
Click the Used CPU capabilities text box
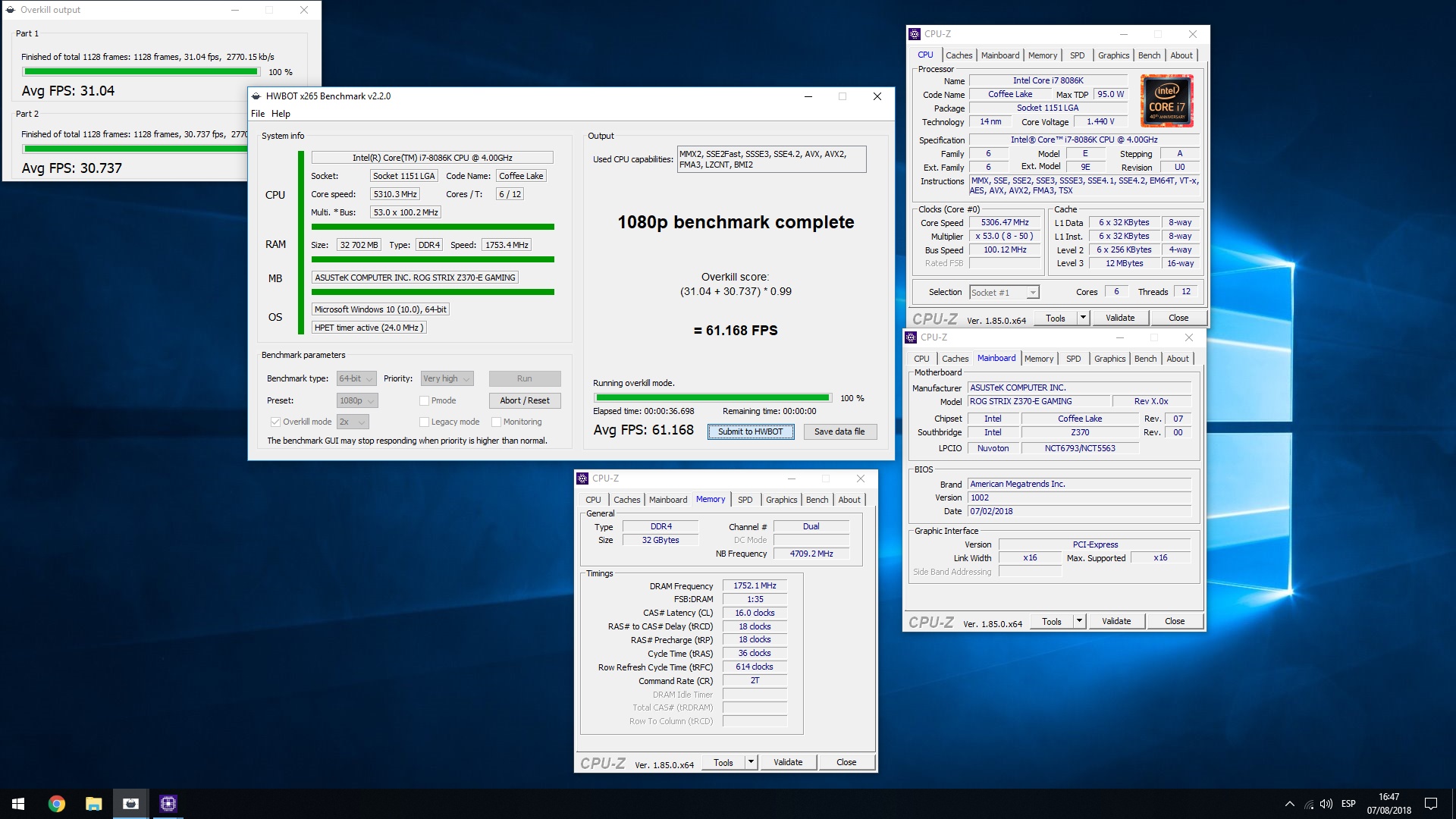point(771,159)
